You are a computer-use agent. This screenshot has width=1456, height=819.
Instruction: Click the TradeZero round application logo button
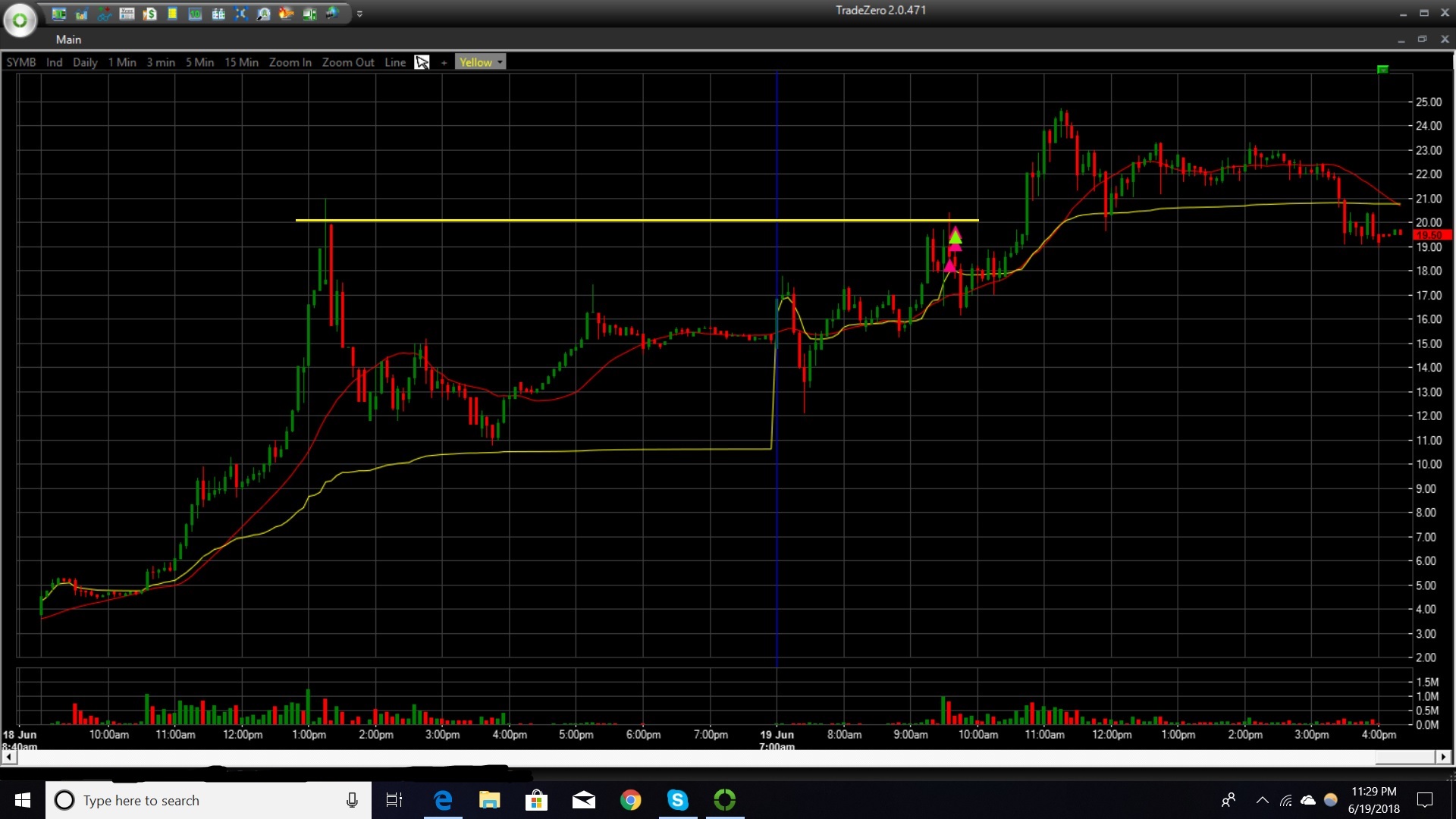pyautogui.click(x=20, y=20)
